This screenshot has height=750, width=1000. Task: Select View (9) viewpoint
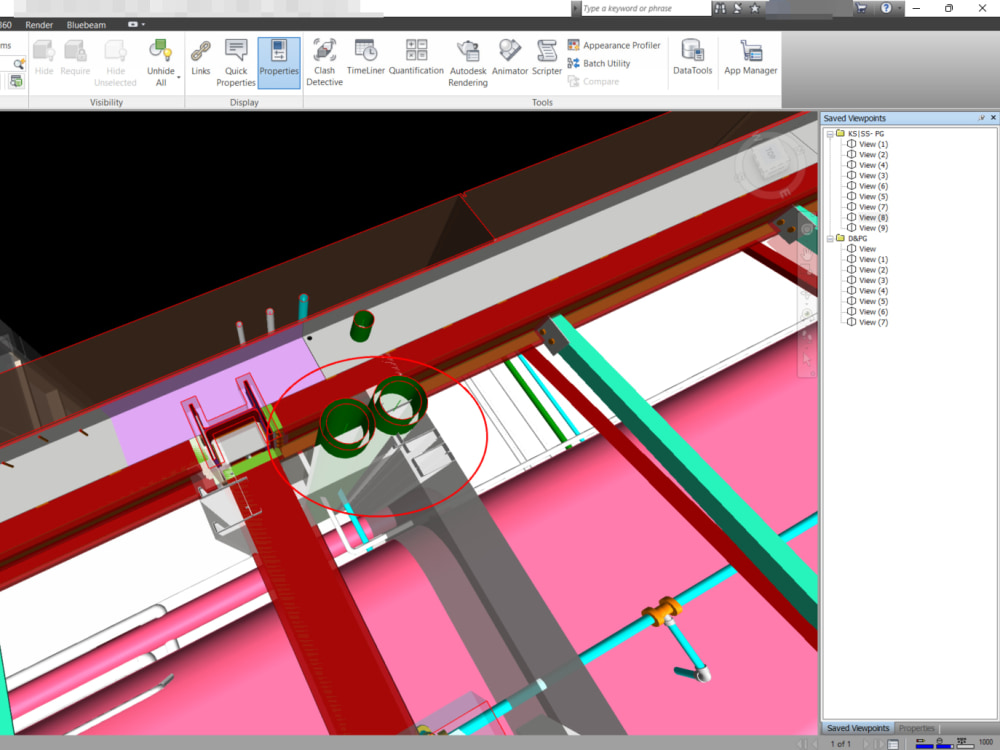[873, 228]
